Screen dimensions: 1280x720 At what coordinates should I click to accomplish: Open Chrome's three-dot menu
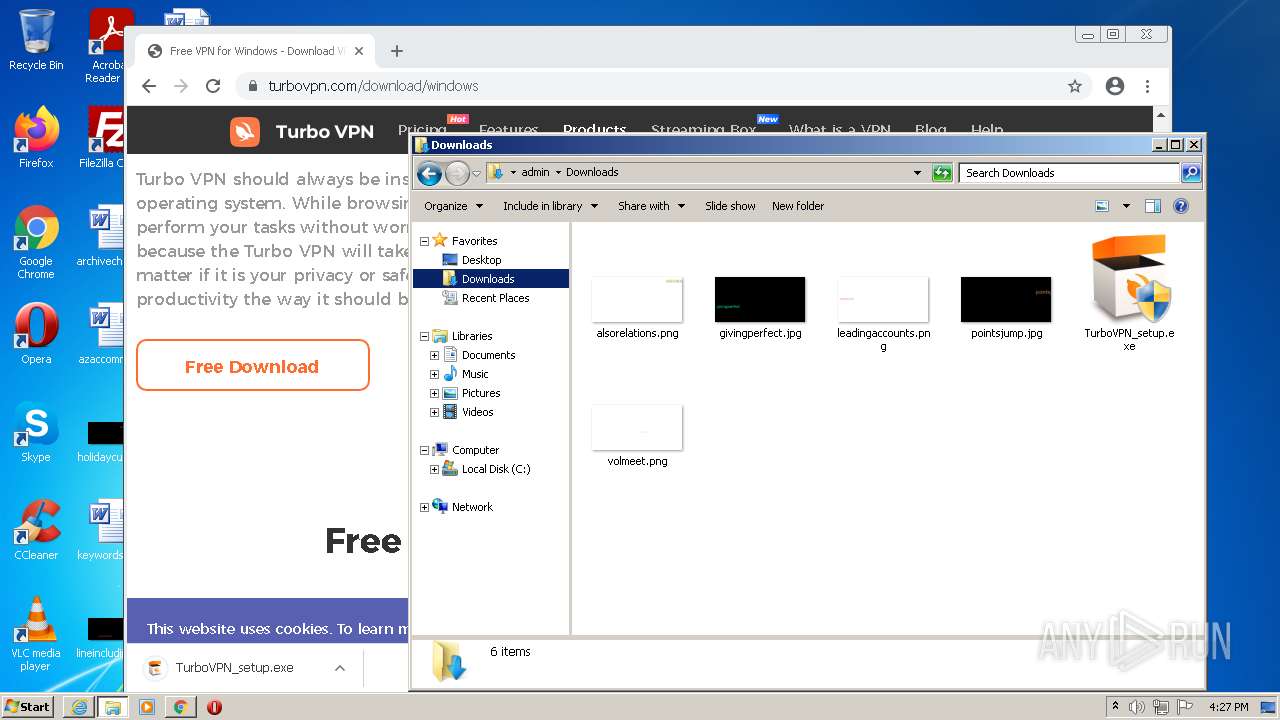1148,86
